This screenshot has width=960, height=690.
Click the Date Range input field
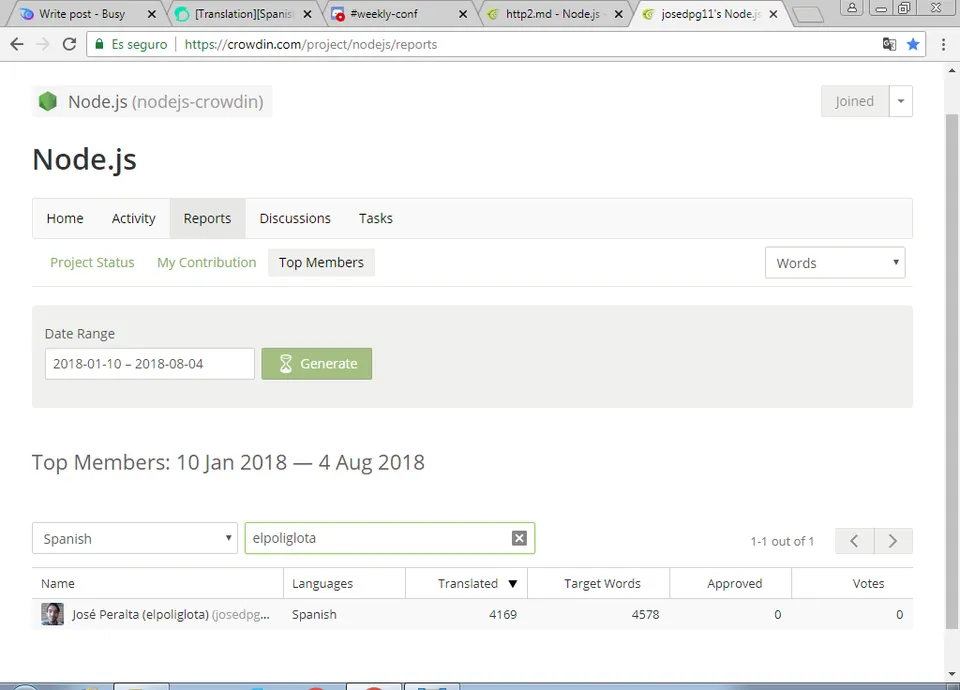(x=149, y=364)
